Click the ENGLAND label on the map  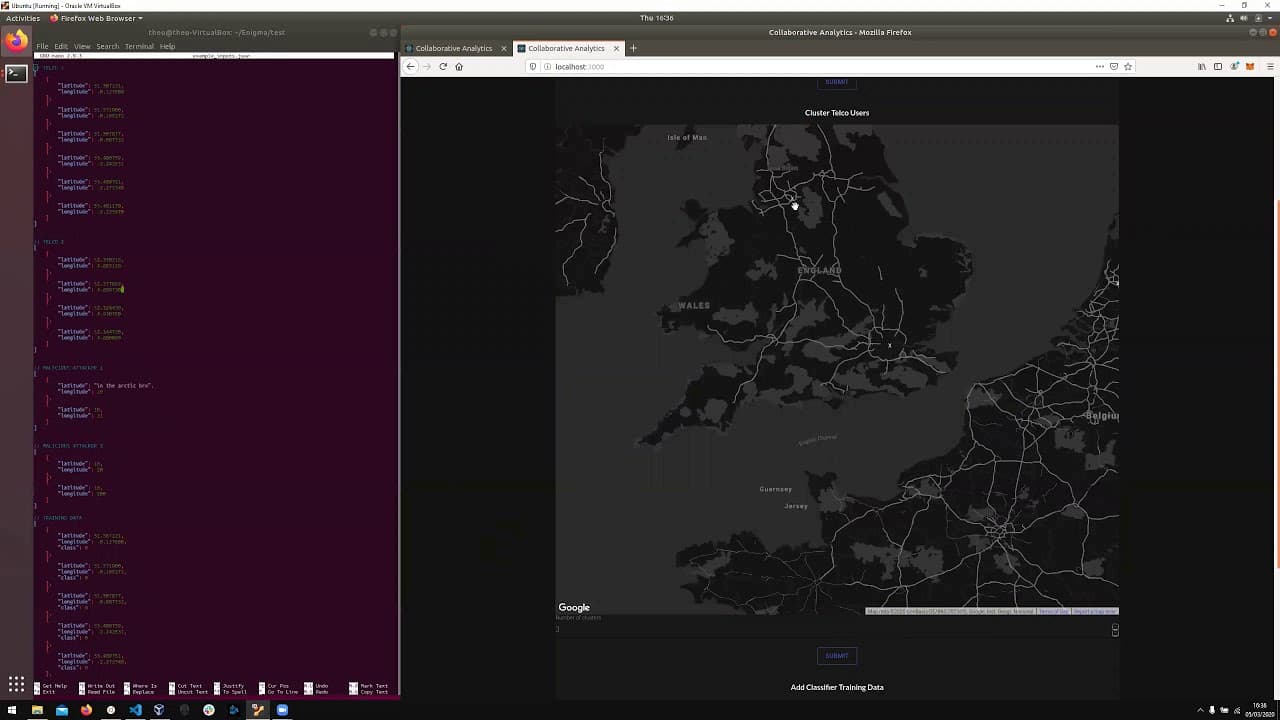(x=820, y=271)
